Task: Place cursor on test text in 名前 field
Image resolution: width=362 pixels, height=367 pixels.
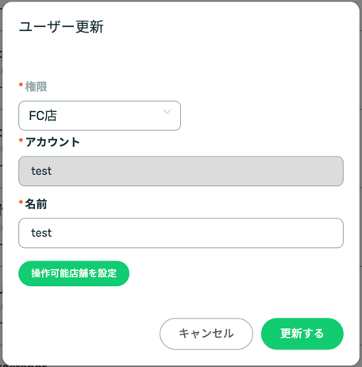Action: coord(42,233)
